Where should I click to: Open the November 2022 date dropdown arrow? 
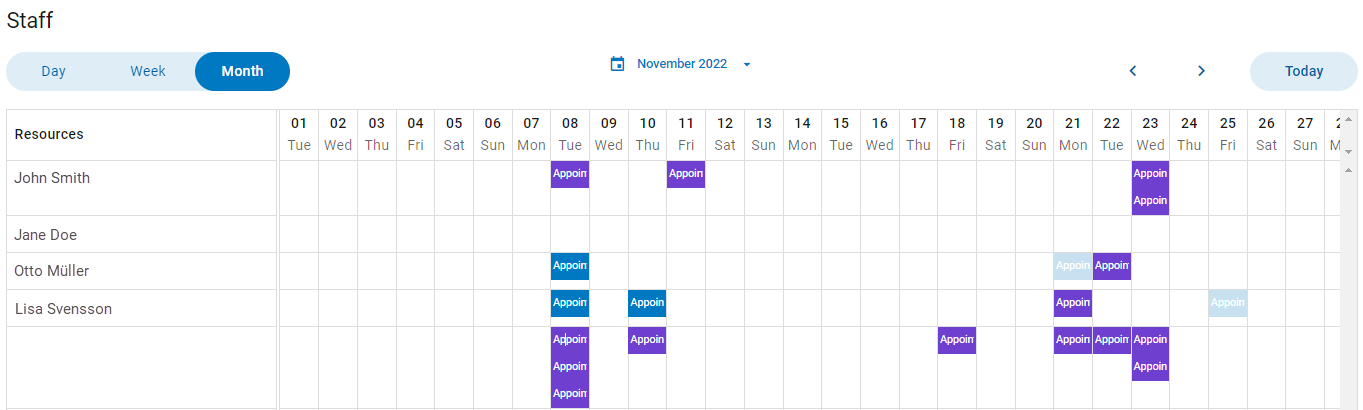pos(746,64)
